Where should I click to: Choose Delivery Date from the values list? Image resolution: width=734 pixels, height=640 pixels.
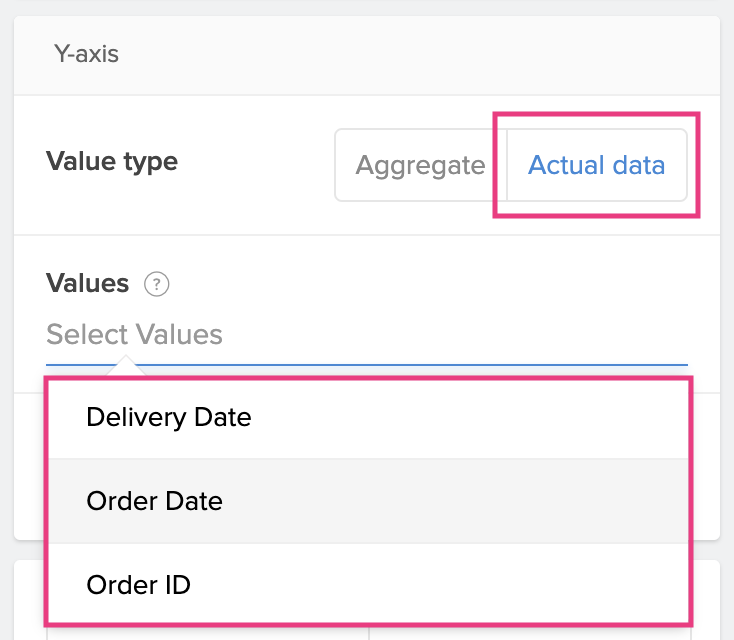click(x=168, y=417)
